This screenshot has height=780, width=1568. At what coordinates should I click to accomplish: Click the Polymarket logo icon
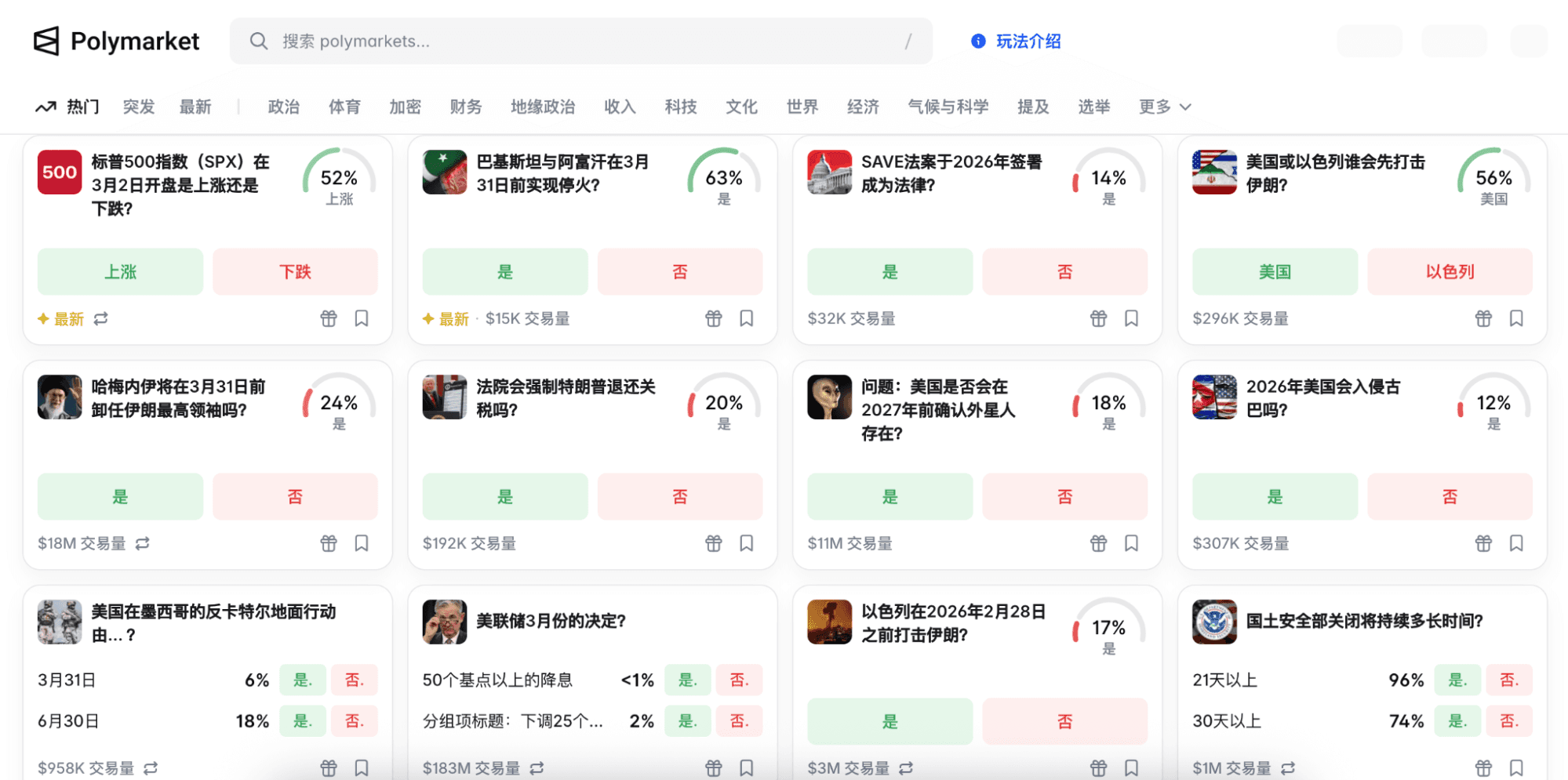point(46,41)
